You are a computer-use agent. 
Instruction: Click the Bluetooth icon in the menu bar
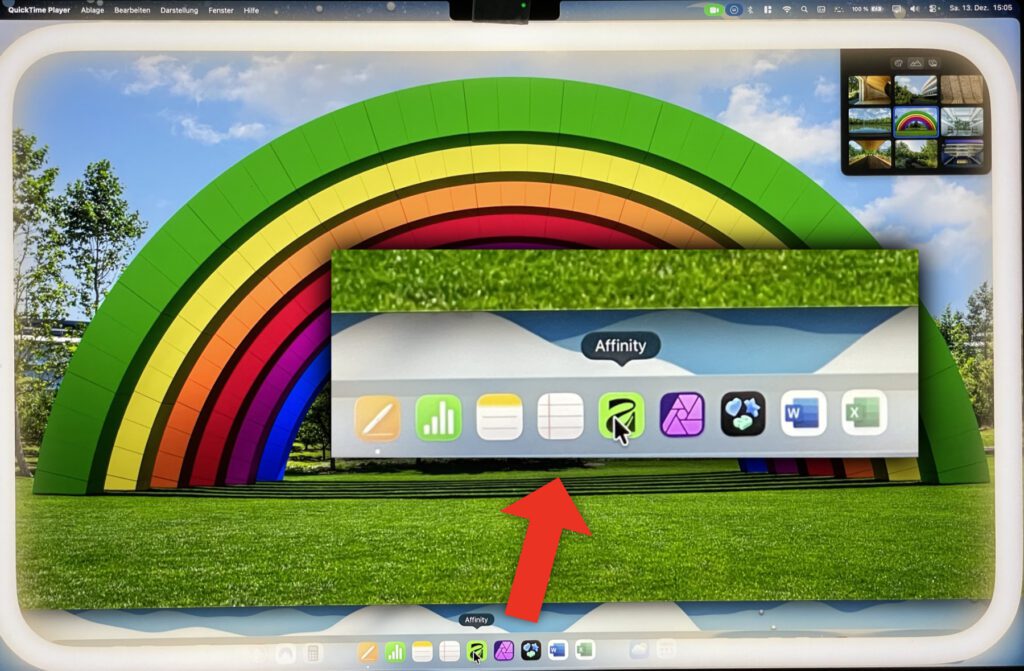[x=749, y=11]
